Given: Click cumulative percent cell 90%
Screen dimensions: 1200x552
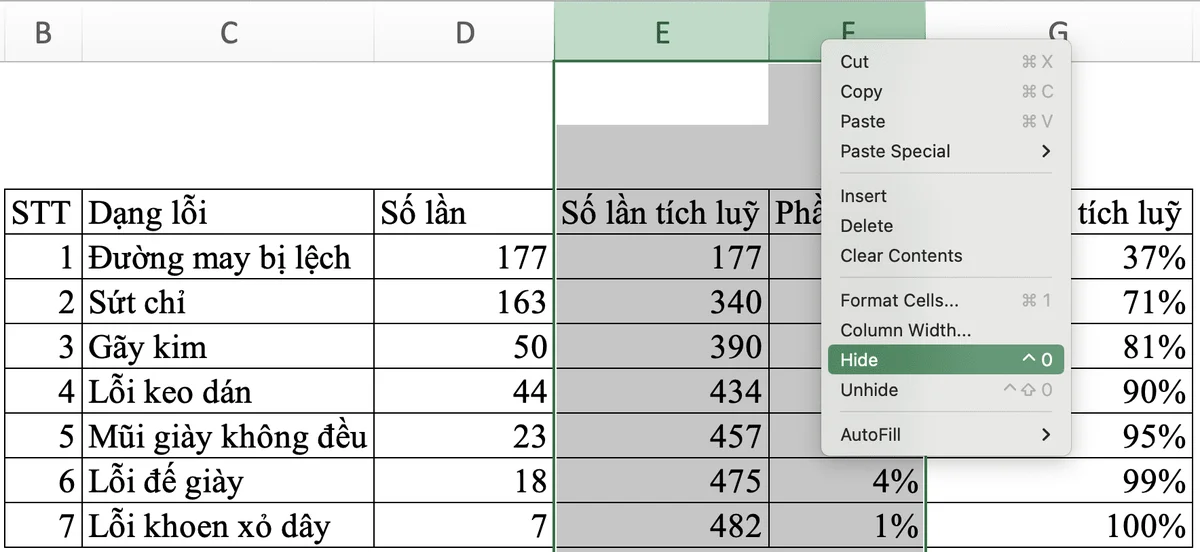Looking at the screenshot, I should tap(1130, 391).
